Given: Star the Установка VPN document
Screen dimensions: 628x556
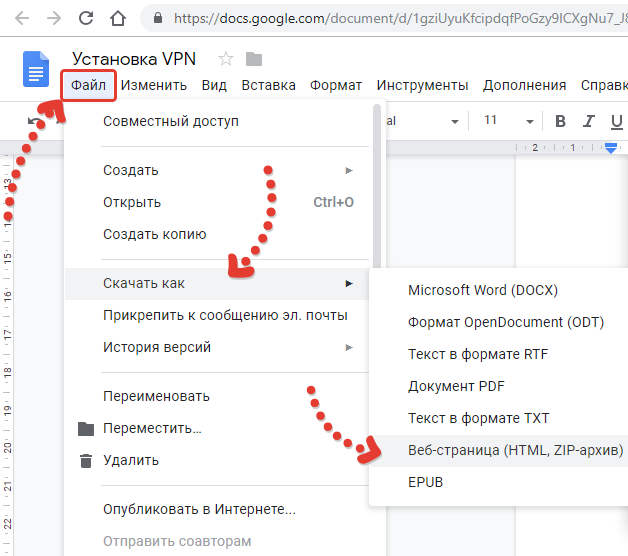Looking at the screenshot, I should pos(226,59).
